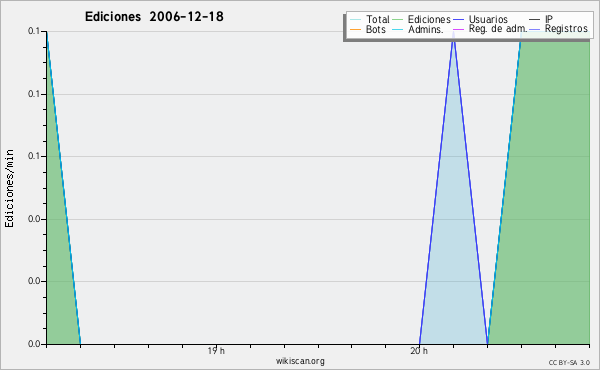Click the IP legend color line
Viewport: 600px width, 370px height.
(x=534, y=20)
